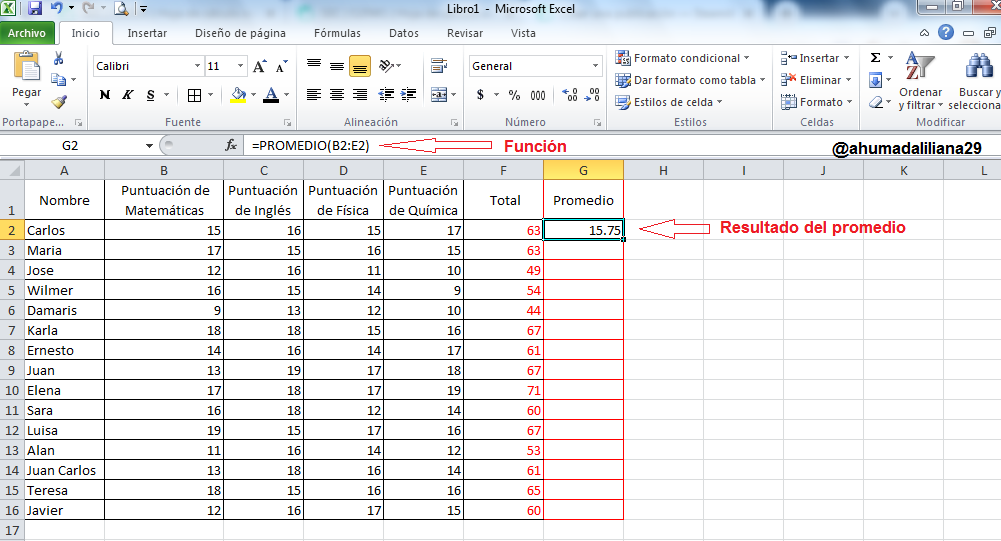
Task: Select column G header
Action: click(x=583, y=171)
